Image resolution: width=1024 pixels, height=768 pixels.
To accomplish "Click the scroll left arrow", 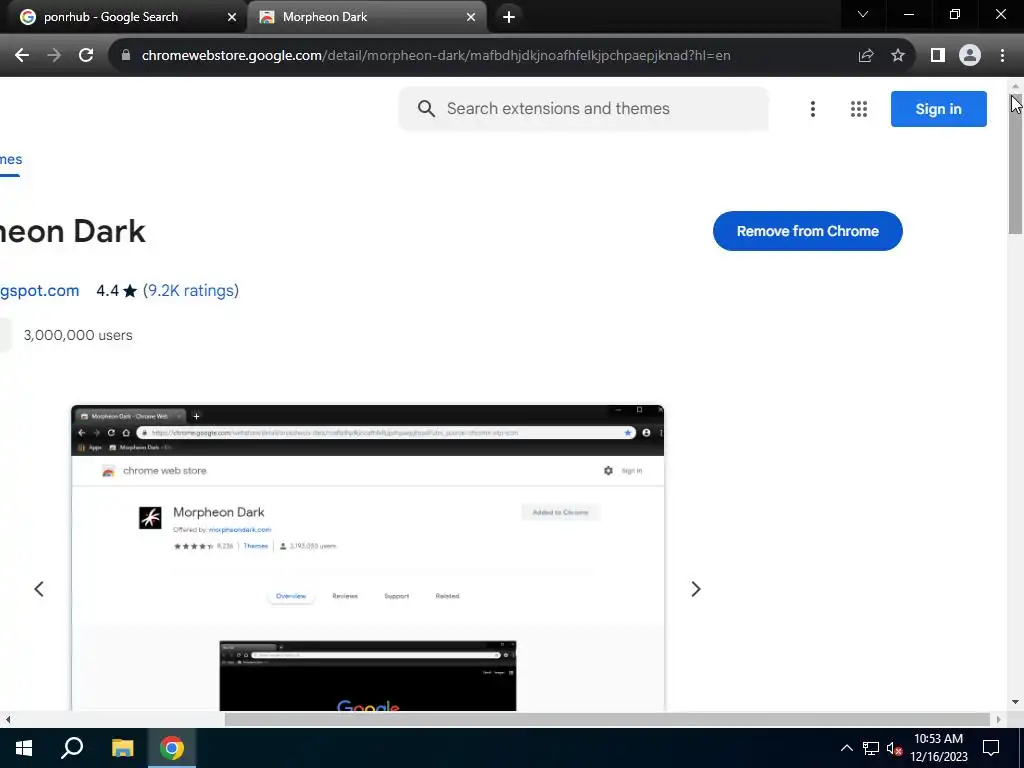I will tap(8, 720).
